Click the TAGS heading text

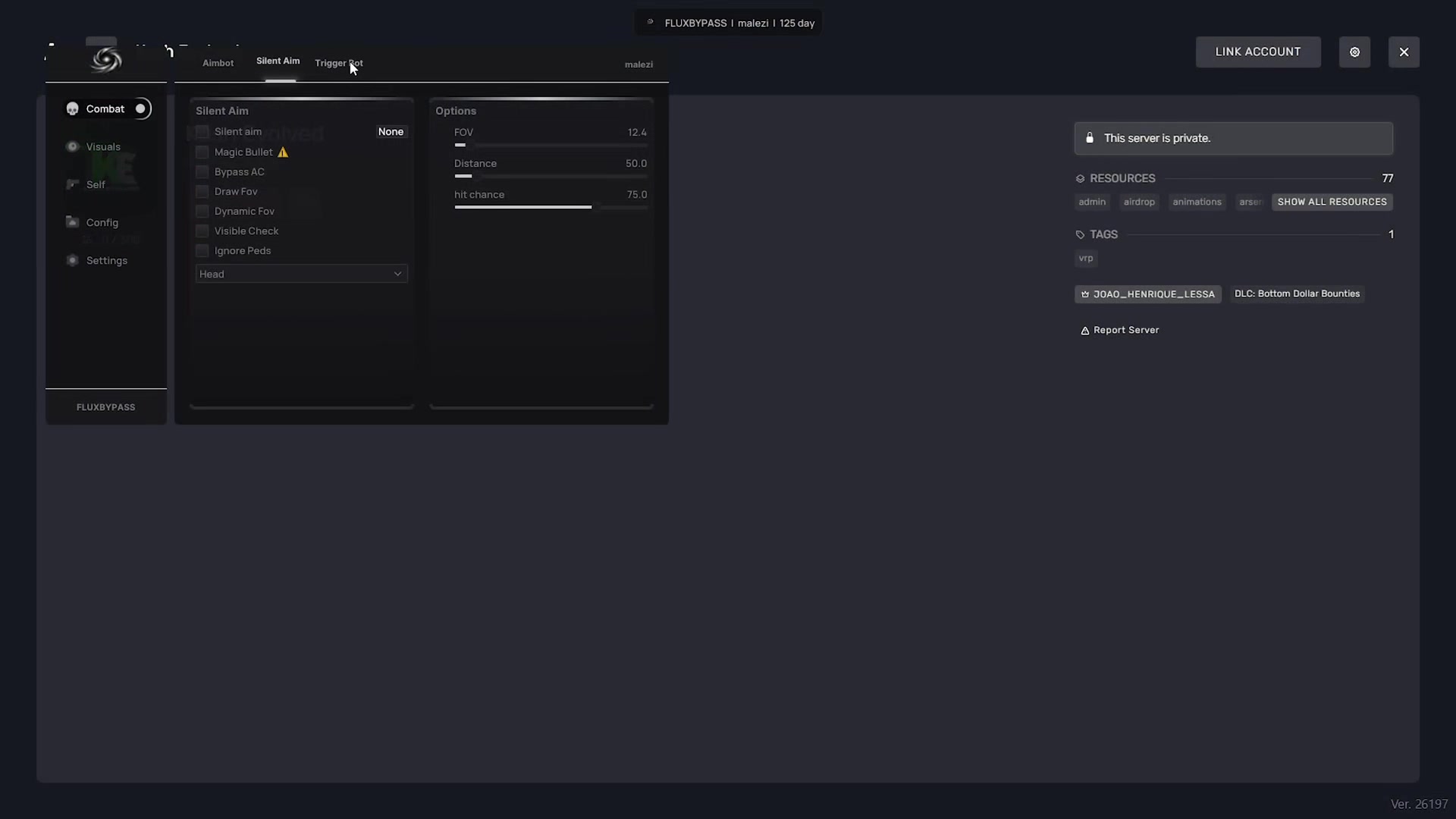(x=1103, y=235)
